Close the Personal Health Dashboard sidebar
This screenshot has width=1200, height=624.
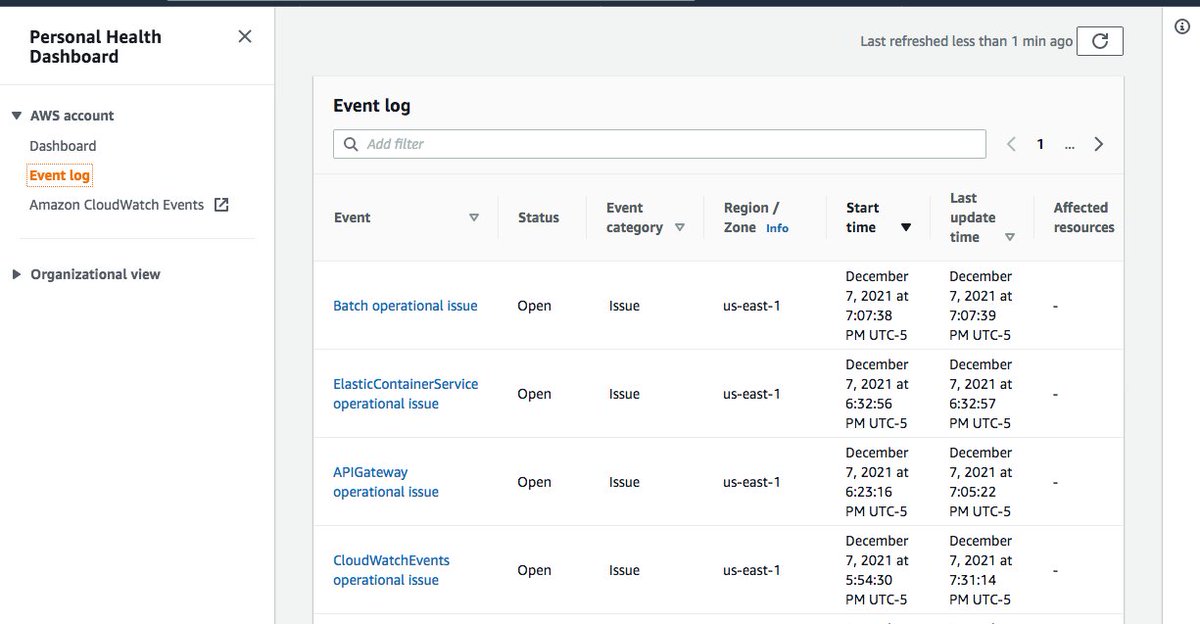(244, 37)
